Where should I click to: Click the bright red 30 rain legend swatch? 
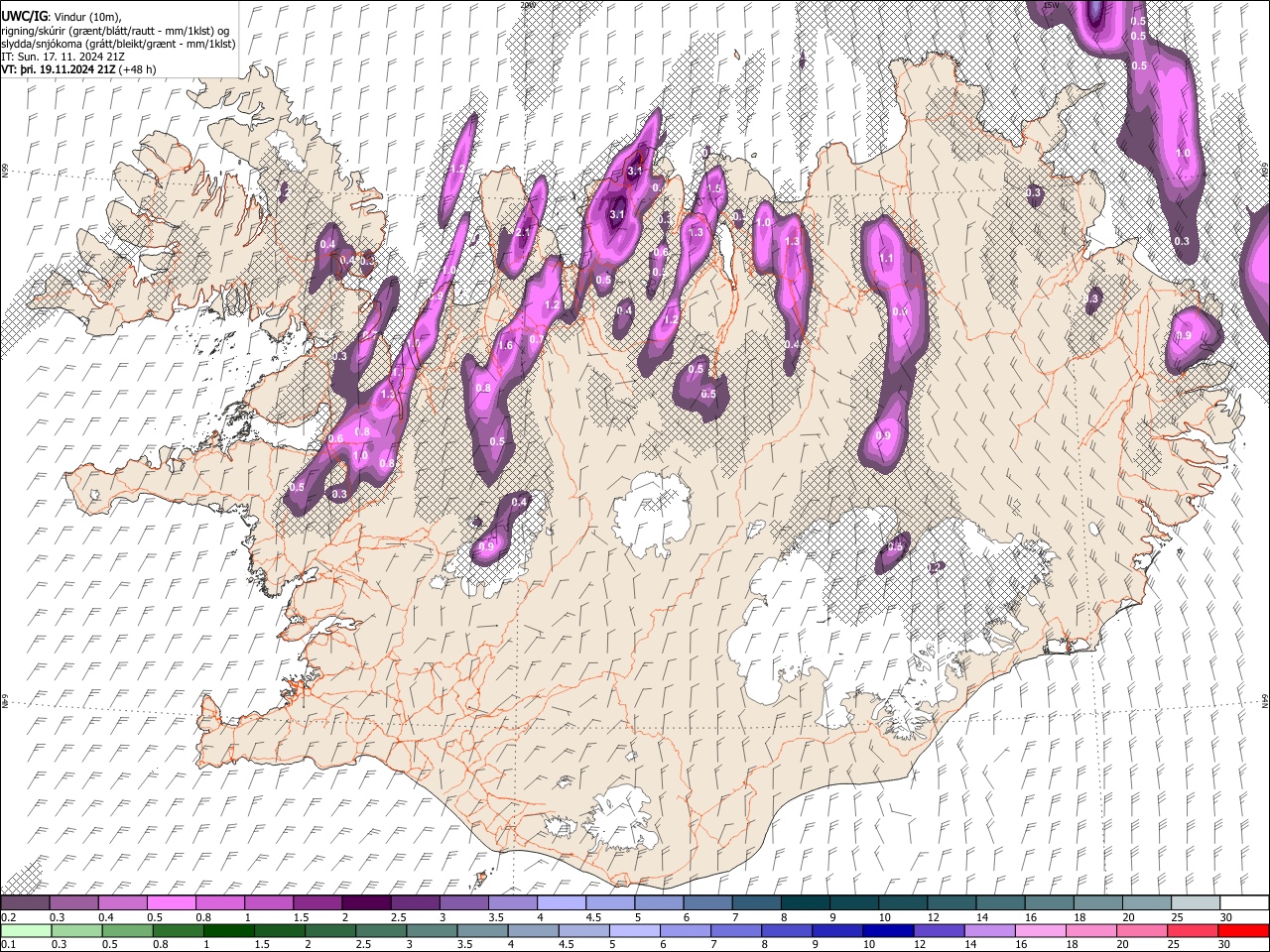click(x=1243, y=930)
